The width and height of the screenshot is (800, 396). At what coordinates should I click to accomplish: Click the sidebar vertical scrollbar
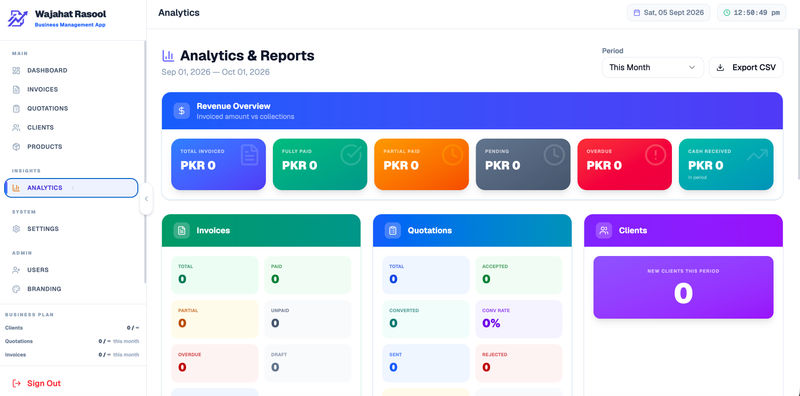pyautogui.click(x=145, y=163)
